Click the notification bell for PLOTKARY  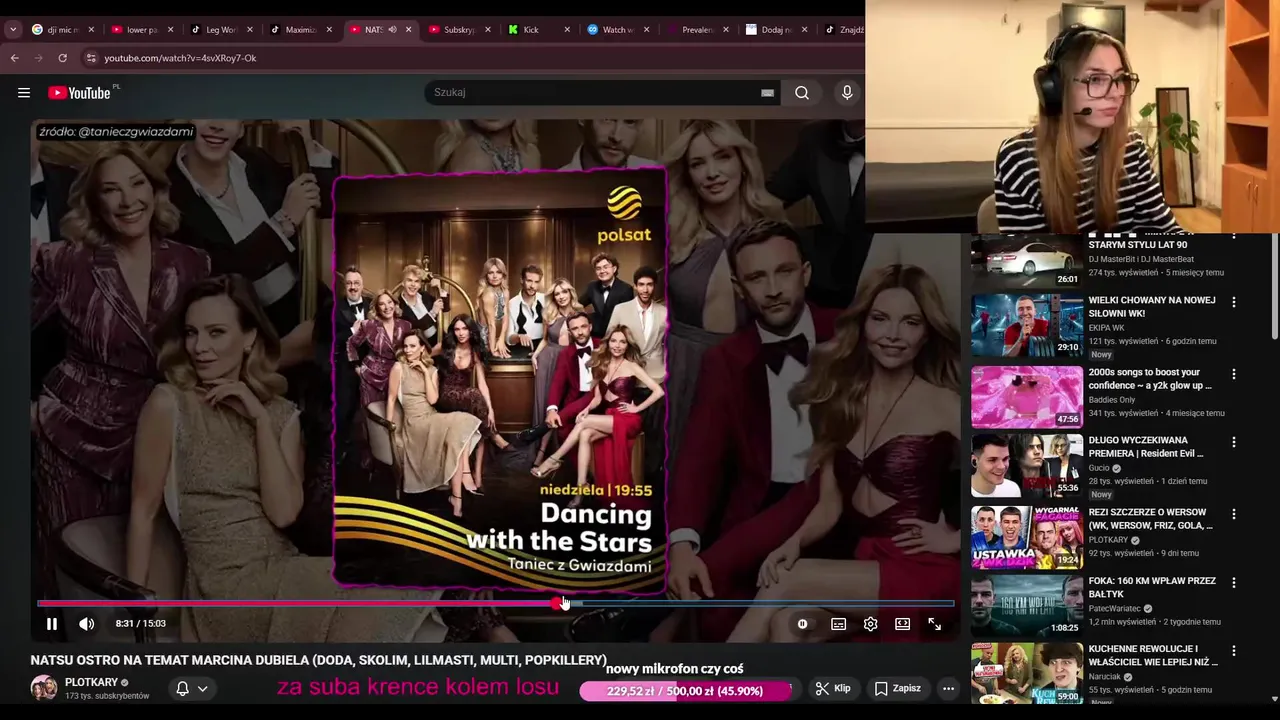(x=182, y=688)
